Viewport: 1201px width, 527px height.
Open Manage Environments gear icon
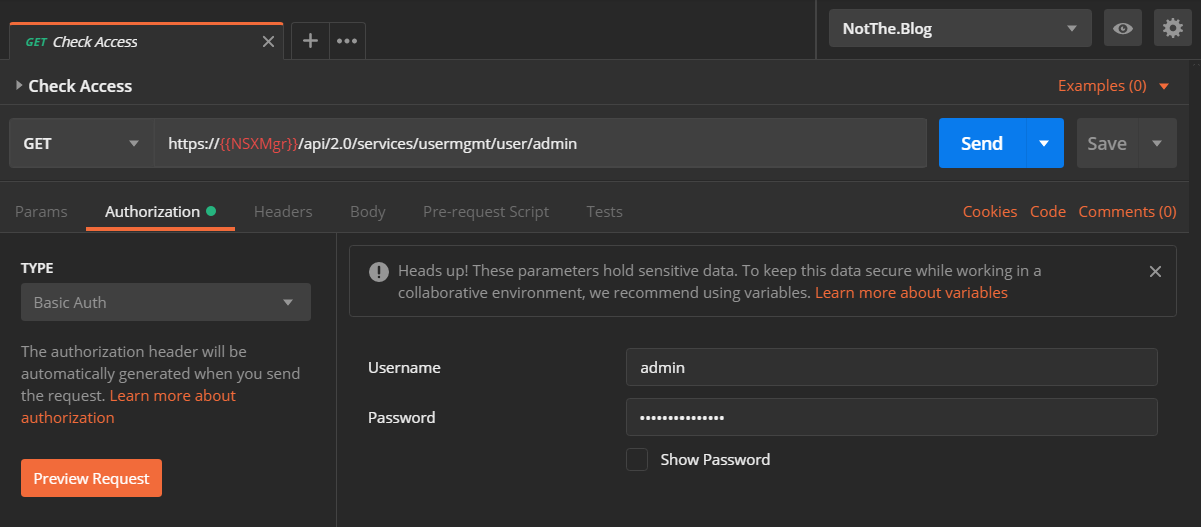(1173, 29)
